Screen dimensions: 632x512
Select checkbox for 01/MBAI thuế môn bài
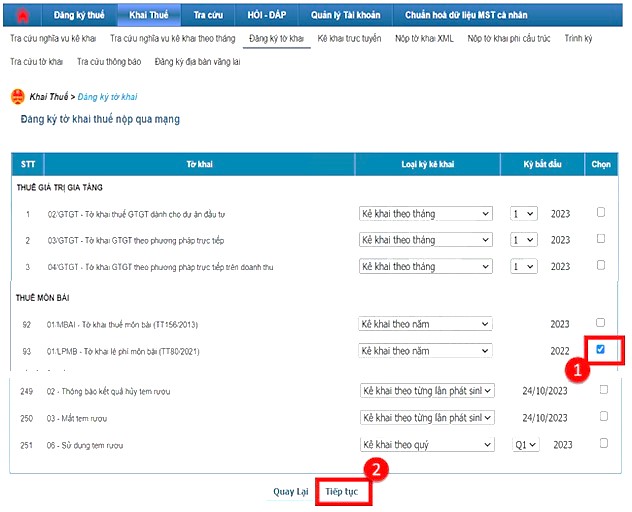[x=600, y=323]
